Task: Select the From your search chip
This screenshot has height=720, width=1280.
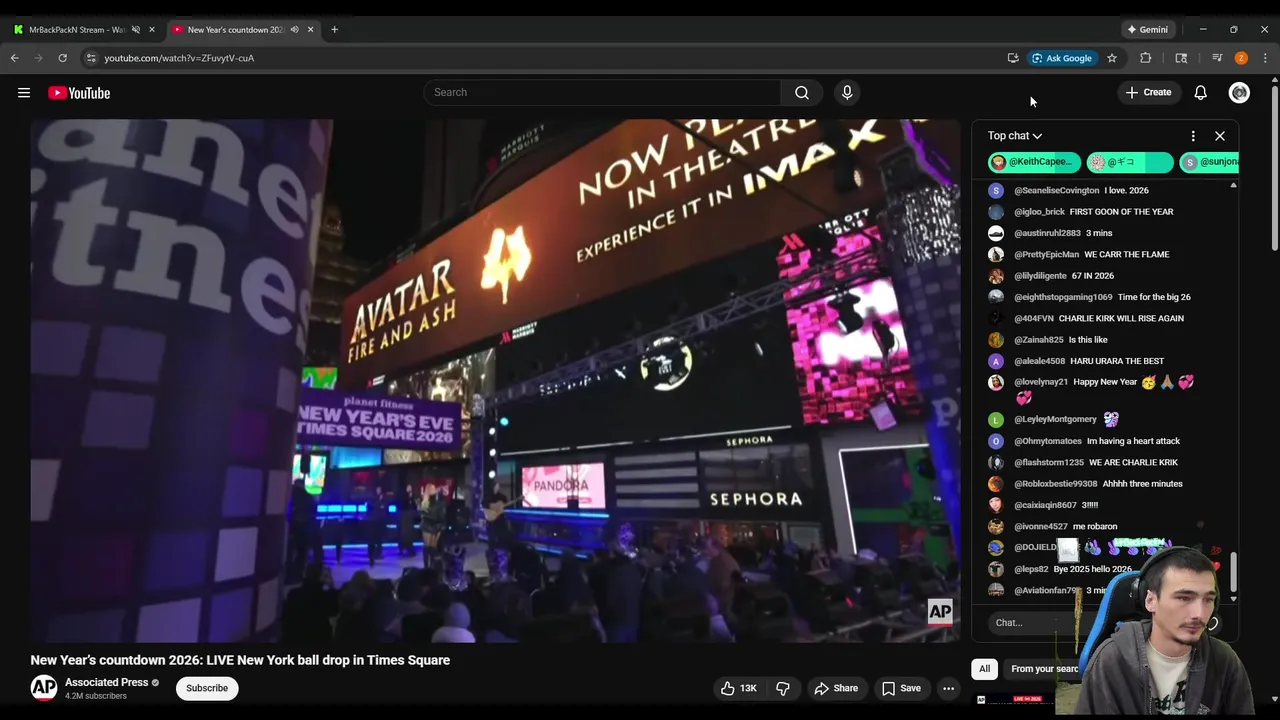Action: click(1042, 669)
